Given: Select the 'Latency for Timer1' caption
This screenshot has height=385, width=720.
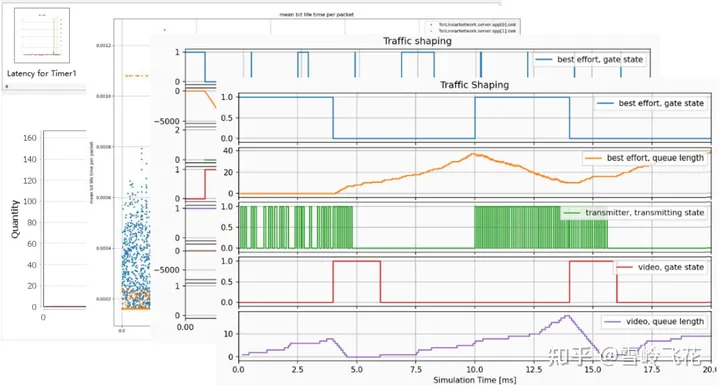Looking at the screenshot, I should pos(41,74).
